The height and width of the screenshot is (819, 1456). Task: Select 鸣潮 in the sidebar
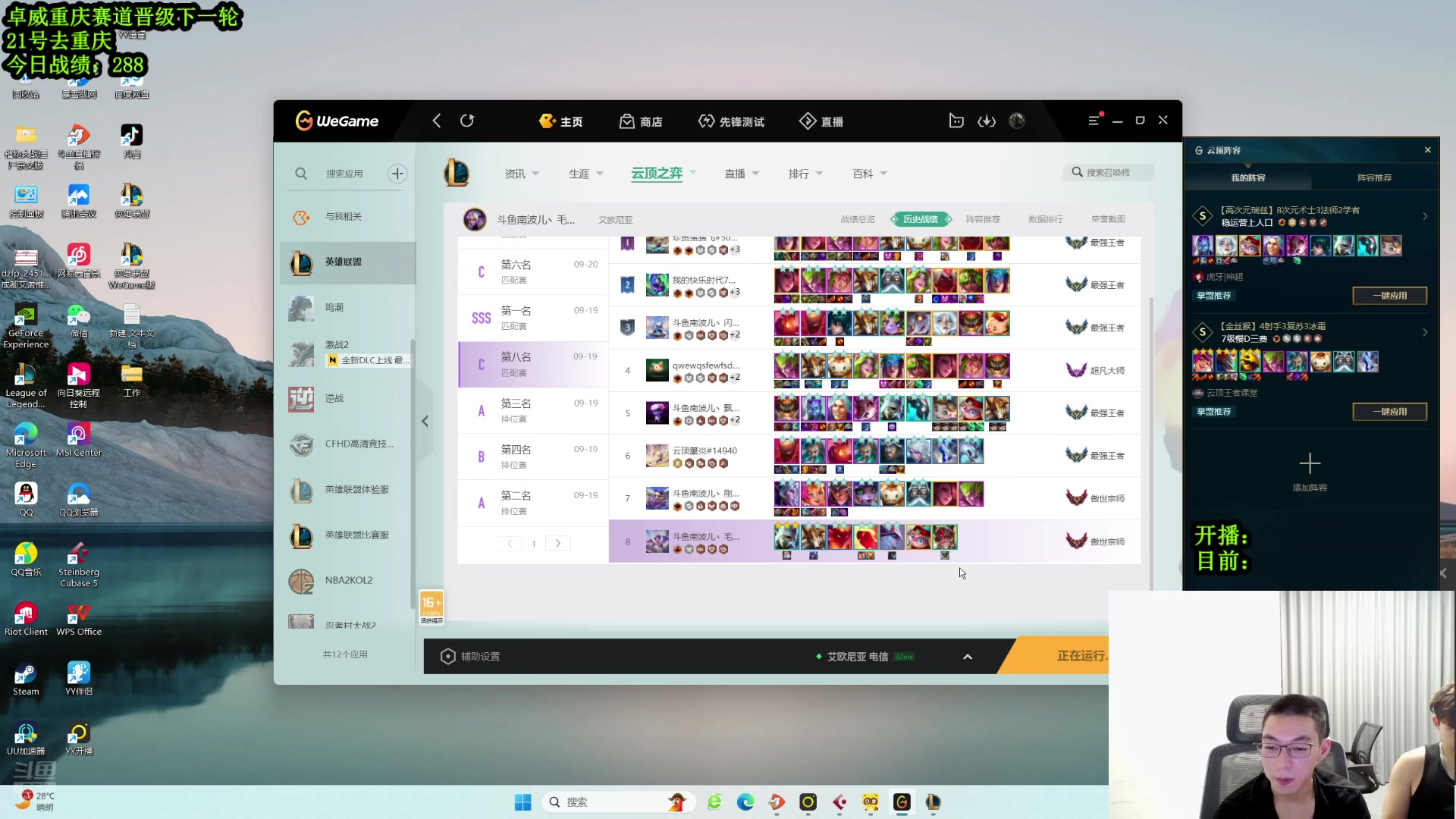pos(347,308)
